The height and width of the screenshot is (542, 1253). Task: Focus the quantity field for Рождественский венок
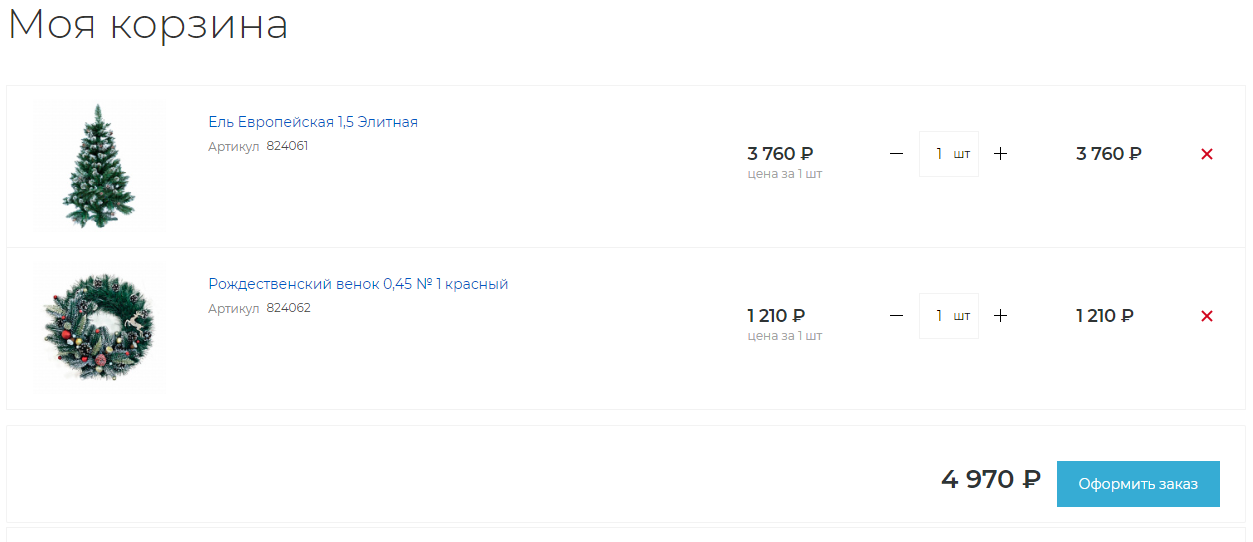coord(949,316)
